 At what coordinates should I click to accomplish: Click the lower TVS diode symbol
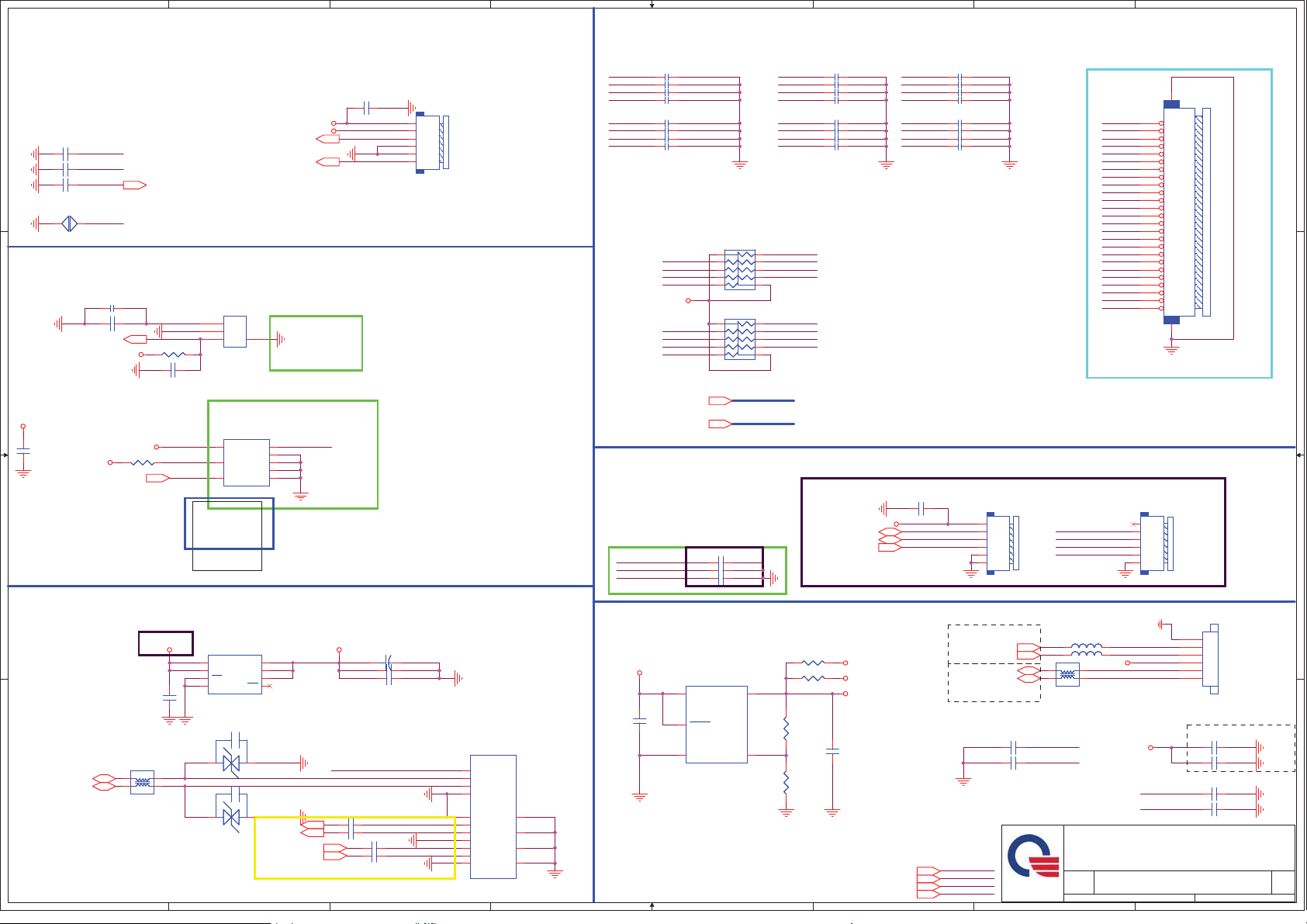click(231, 817)
